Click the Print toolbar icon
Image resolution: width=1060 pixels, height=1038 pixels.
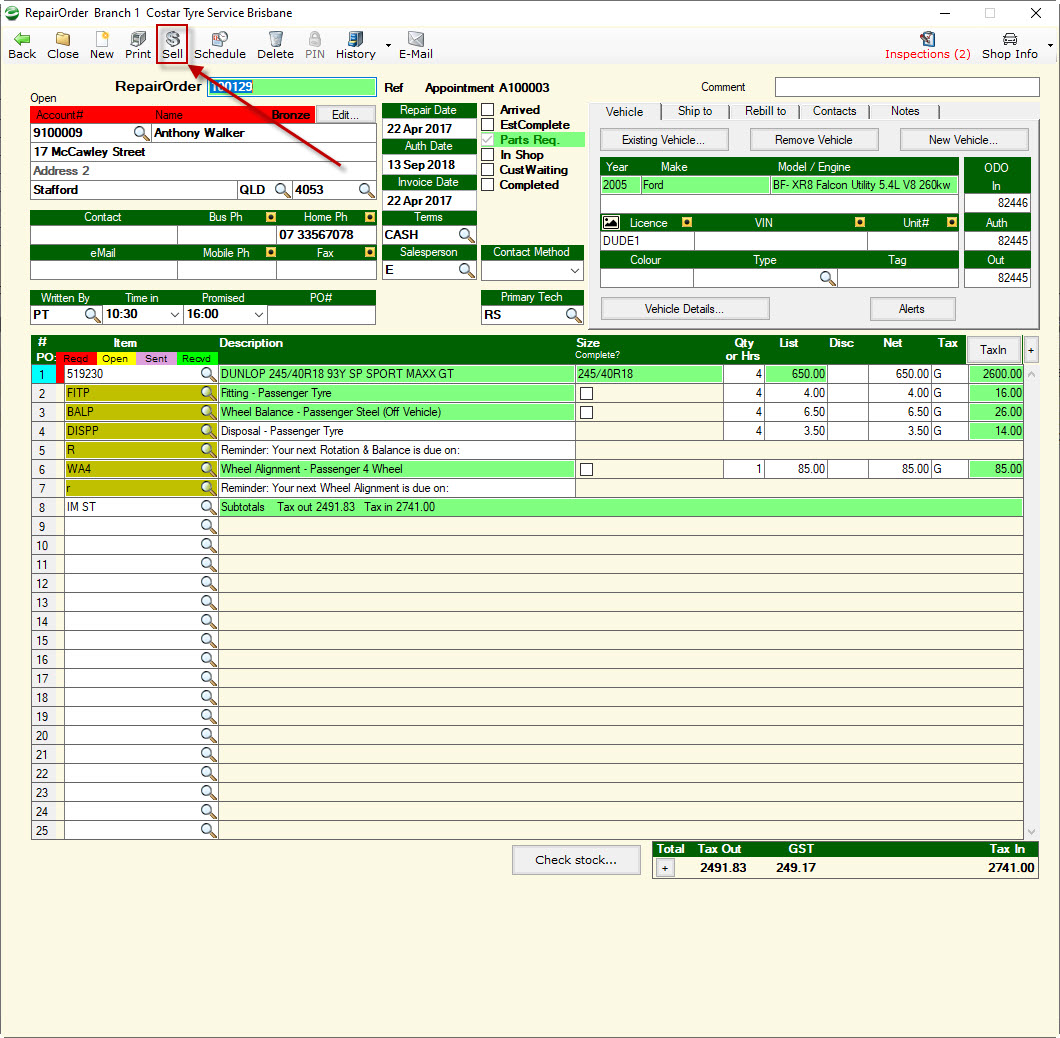click(138, 45)
